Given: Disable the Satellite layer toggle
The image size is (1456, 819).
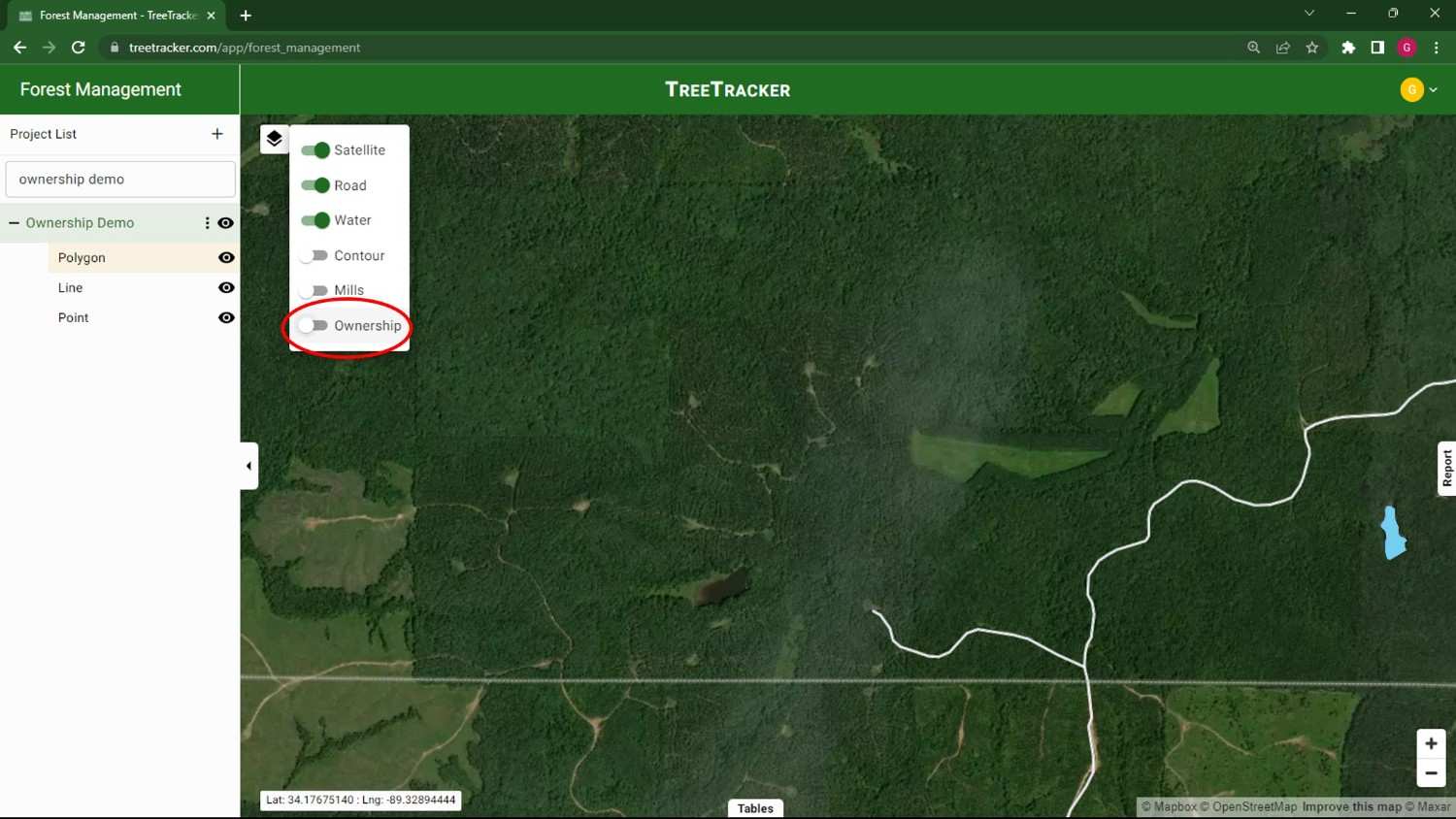Looking at the screenshot, I should [x=315, y=150].
